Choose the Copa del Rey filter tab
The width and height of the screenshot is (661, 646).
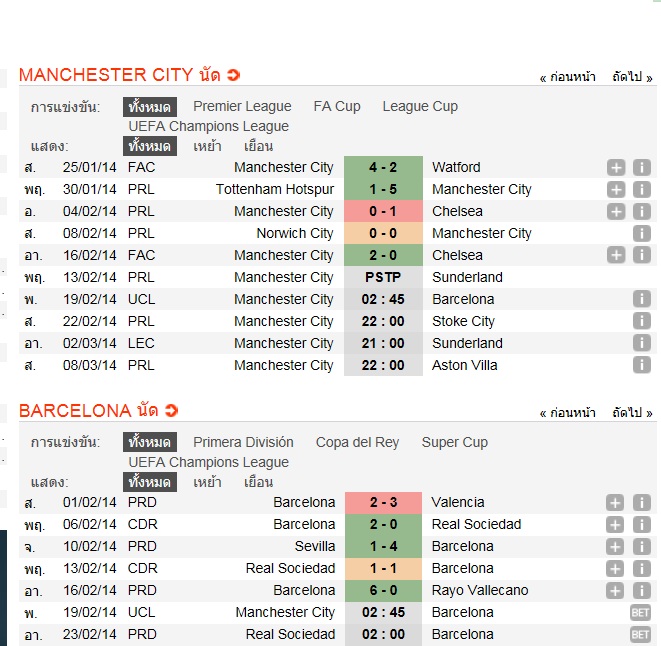pyautogui.click(x=357, y=442)
